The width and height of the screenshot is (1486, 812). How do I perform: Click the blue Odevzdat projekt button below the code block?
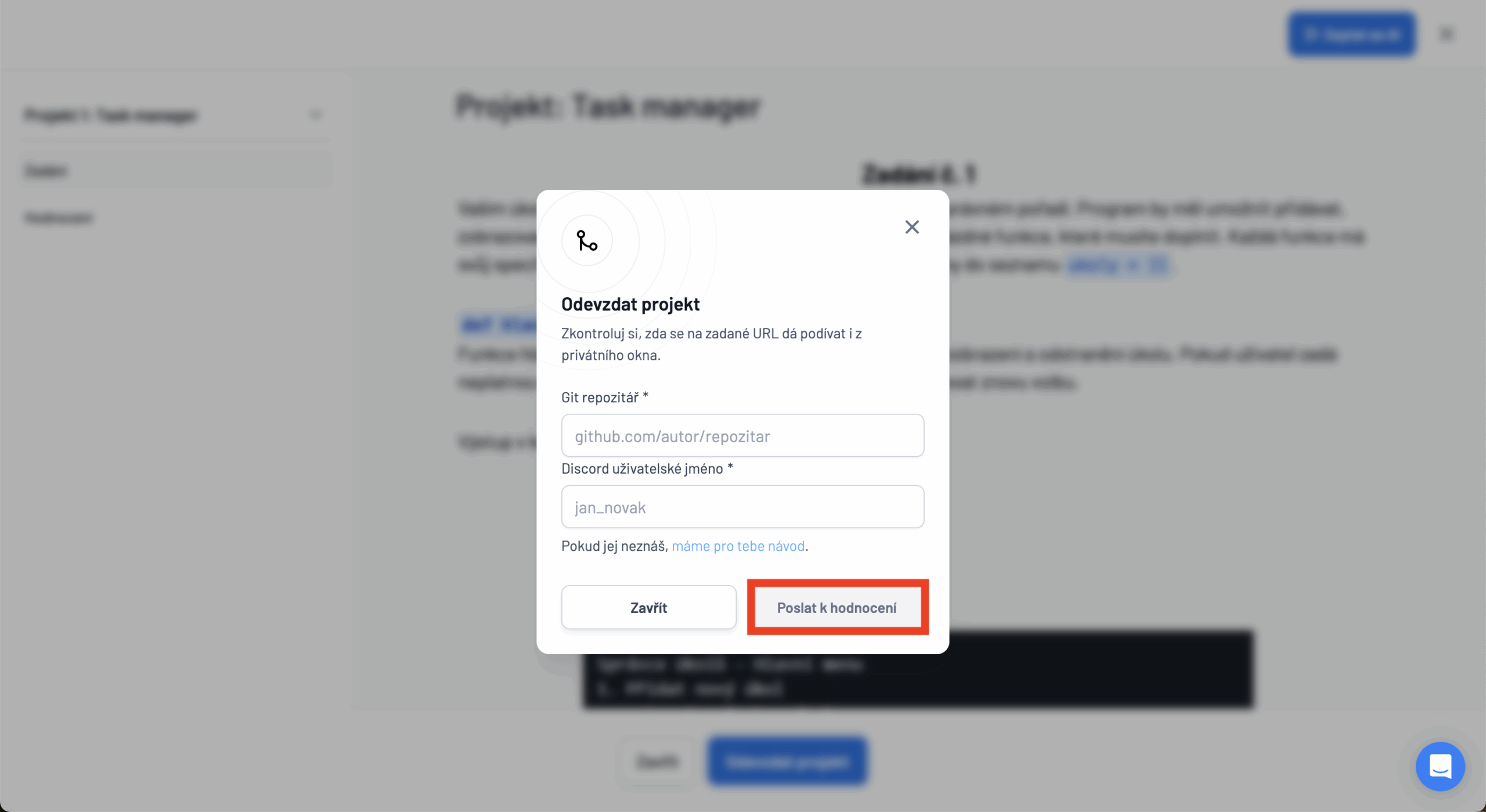[x=787, y=761]
